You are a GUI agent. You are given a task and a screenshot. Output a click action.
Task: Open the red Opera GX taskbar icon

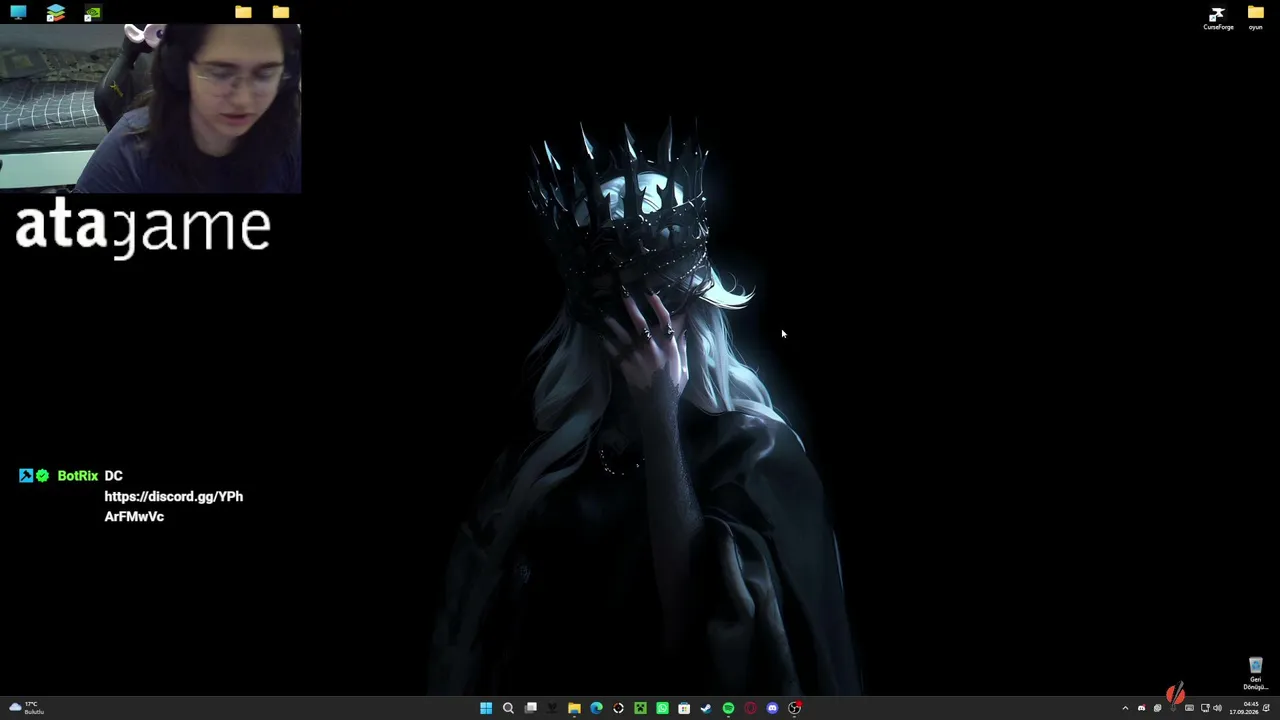click(x=750, y=708)
